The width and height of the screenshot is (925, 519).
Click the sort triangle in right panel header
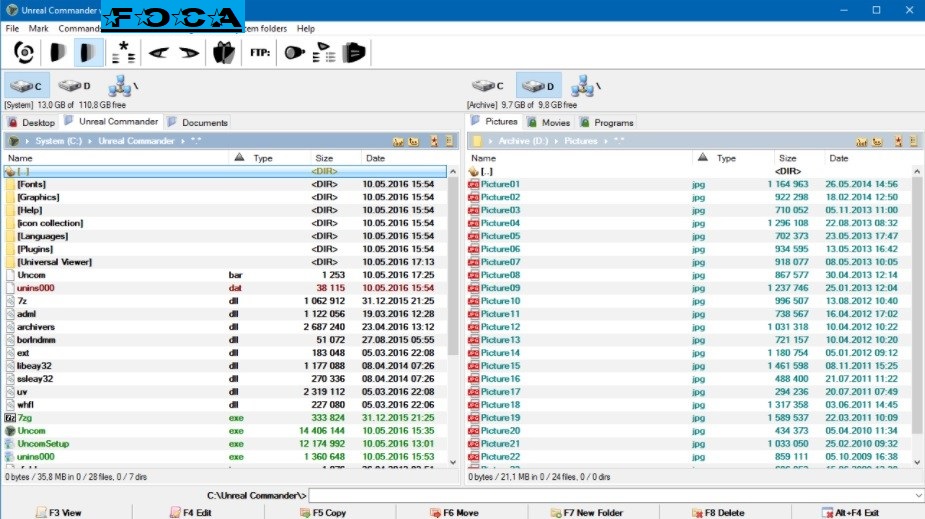(703, 157)
